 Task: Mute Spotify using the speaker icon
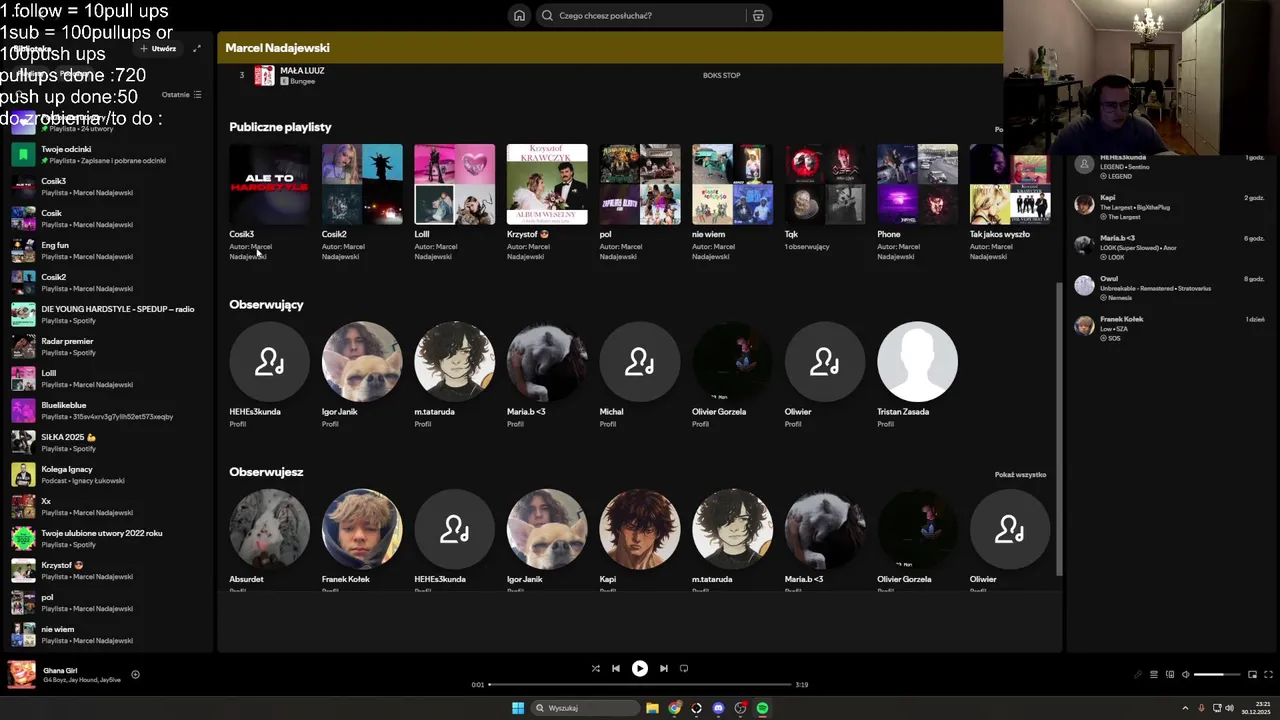(1186, 674)
